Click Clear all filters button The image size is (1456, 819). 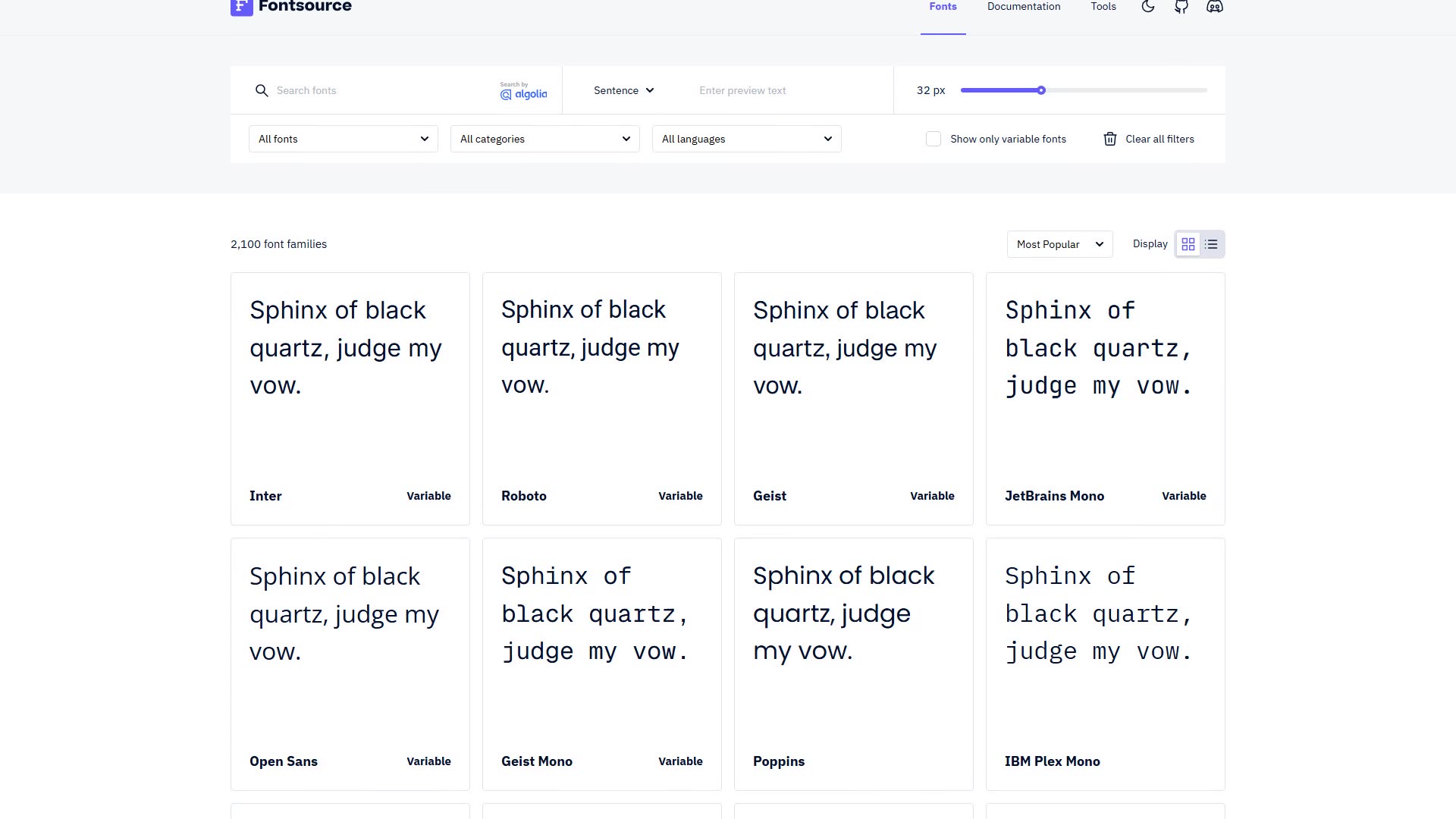(x=1149, y=139)
